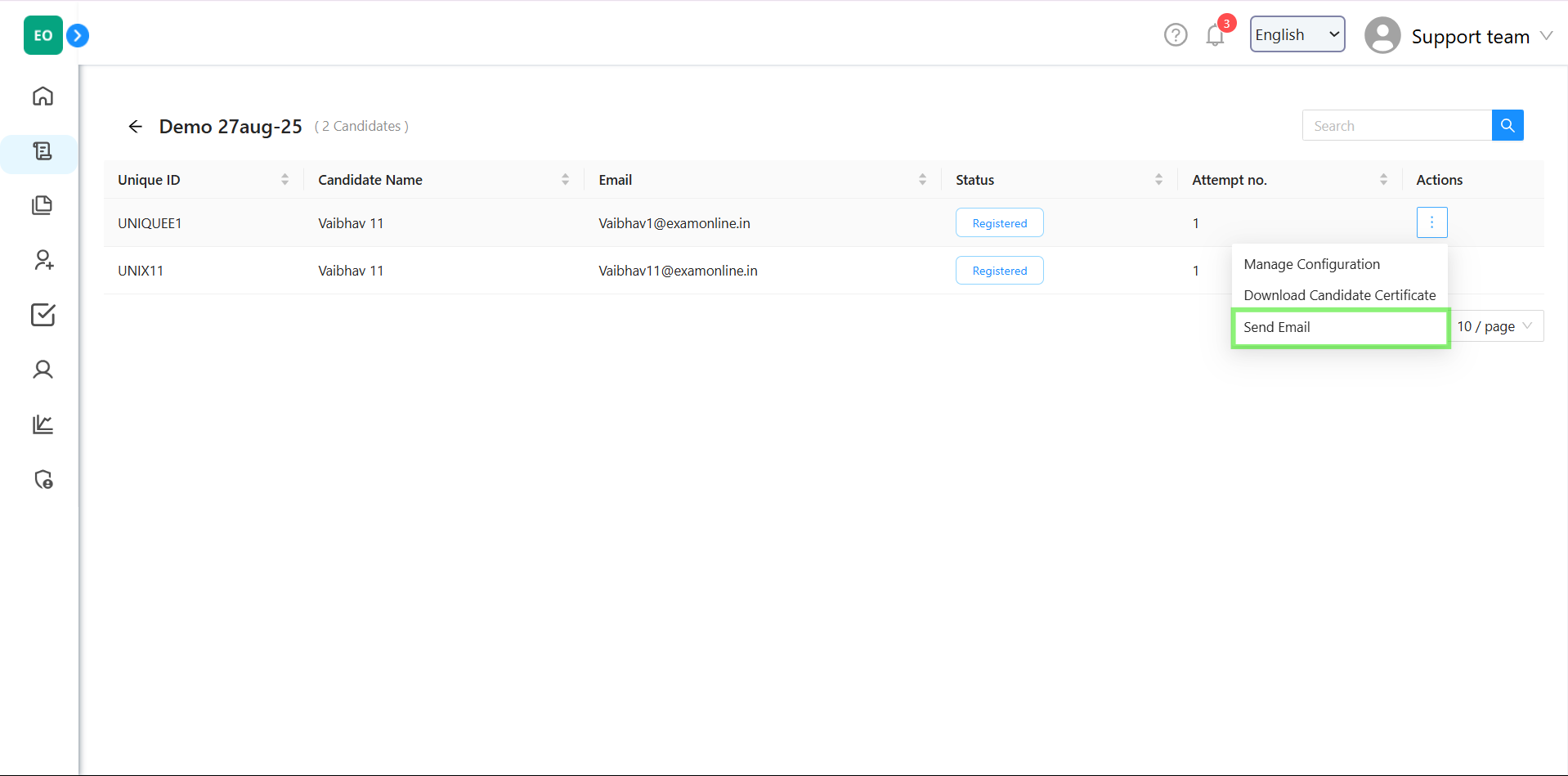Open the checkbox evaluation sidebar icon
1568x776 pixels.
(43, 315)
